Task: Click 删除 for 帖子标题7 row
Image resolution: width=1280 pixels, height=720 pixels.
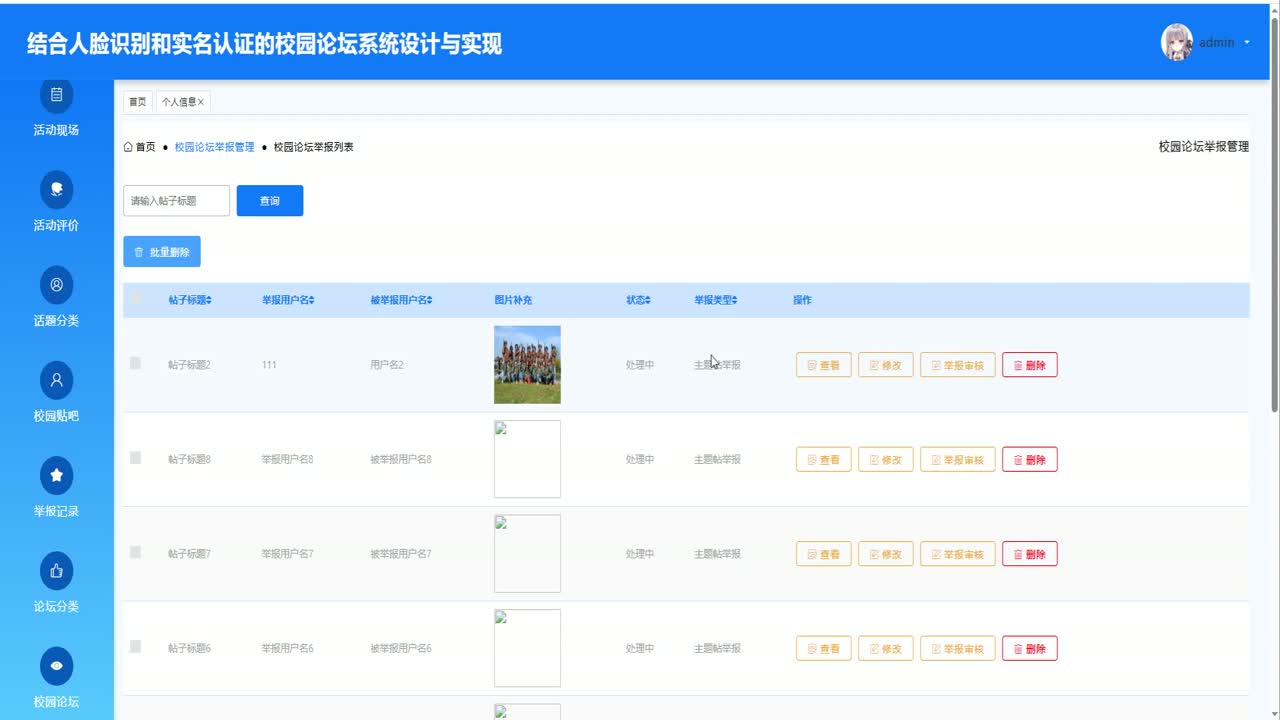Action: pos(1030,554)
